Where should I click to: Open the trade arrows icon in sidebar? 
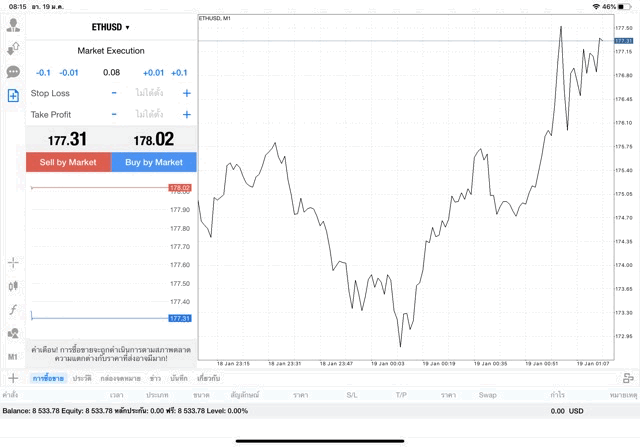click(x=13, y=48)
